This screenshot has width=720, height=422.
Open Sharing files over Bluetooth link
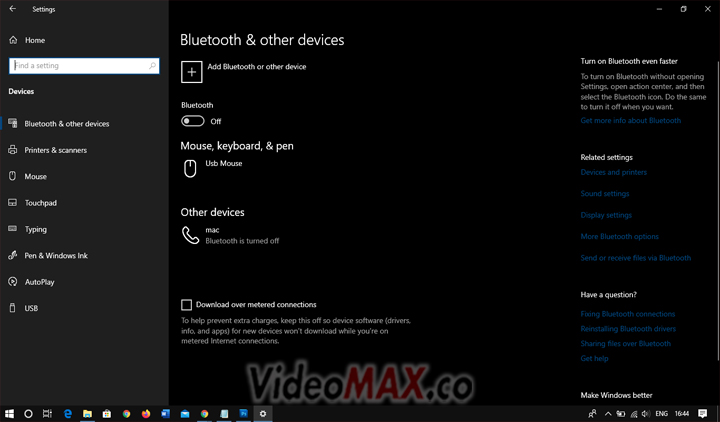[625, 343]
